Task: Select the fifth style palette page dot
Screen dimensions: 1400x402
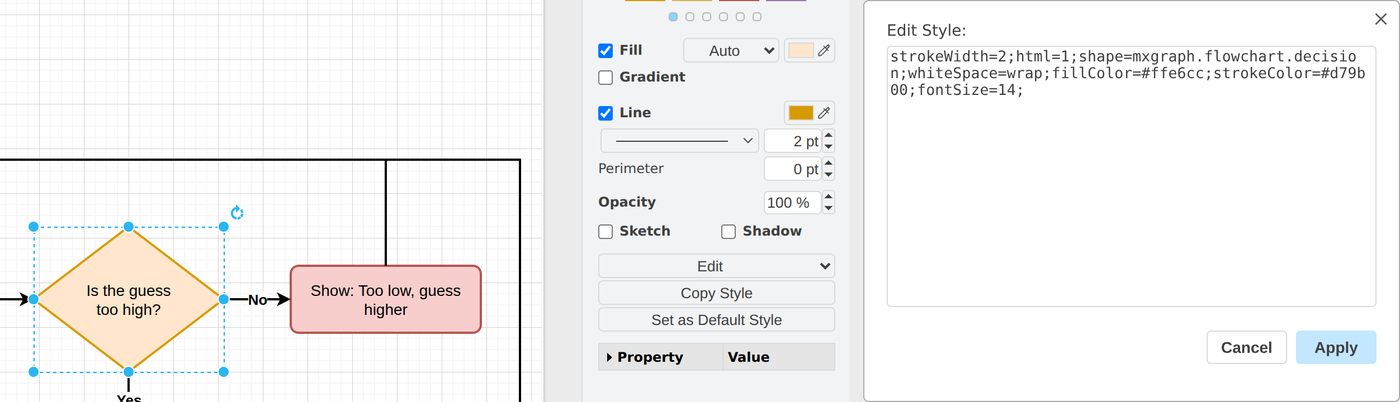Action: pyautogui.click(x=740, y=17)
